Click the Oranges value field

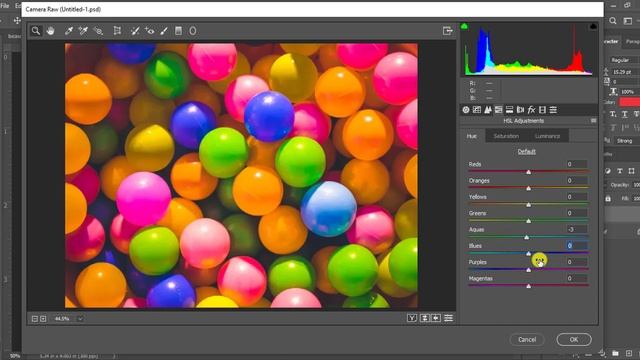[577, 180]
